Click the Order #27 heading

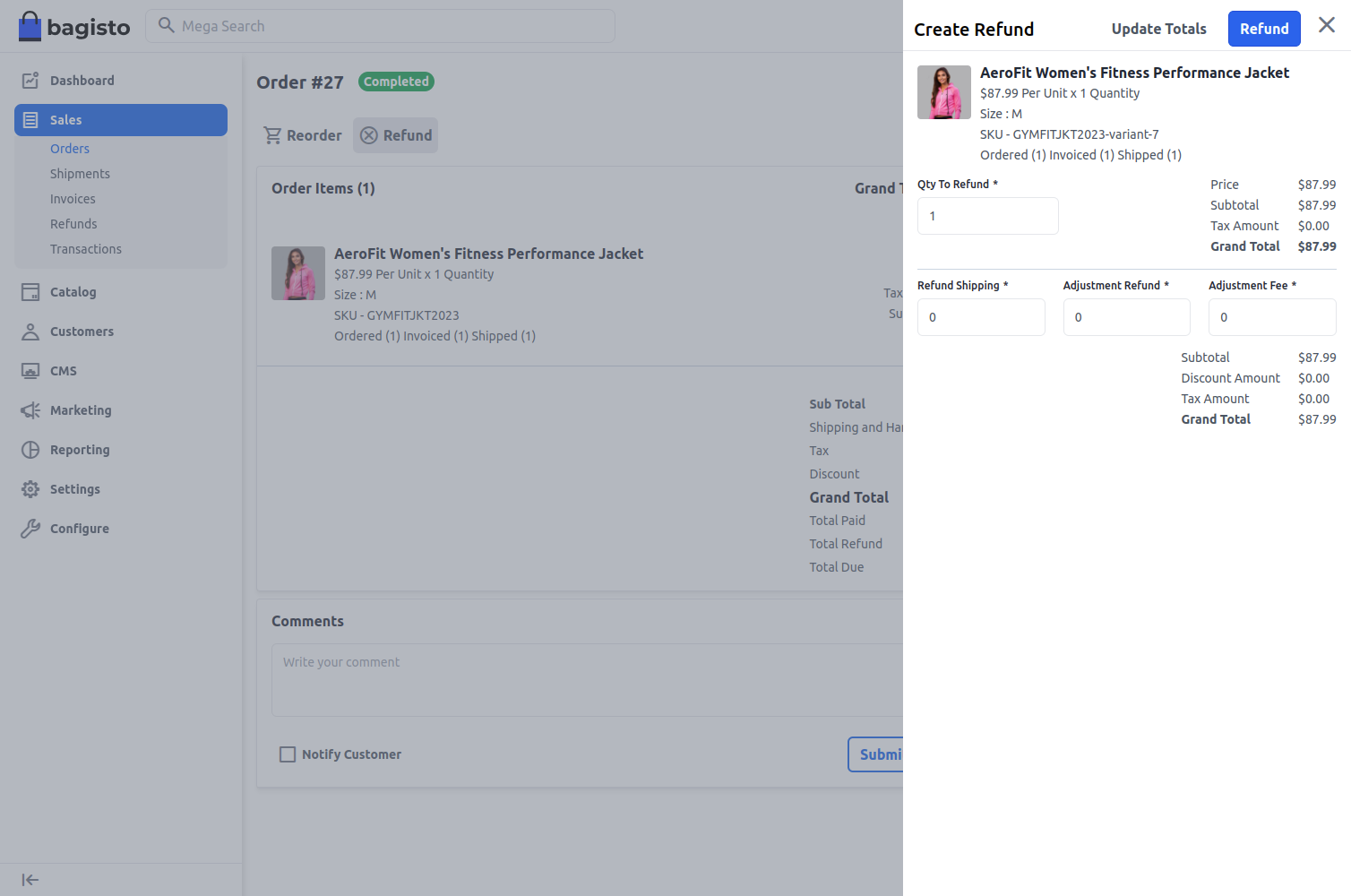point(300,82)
